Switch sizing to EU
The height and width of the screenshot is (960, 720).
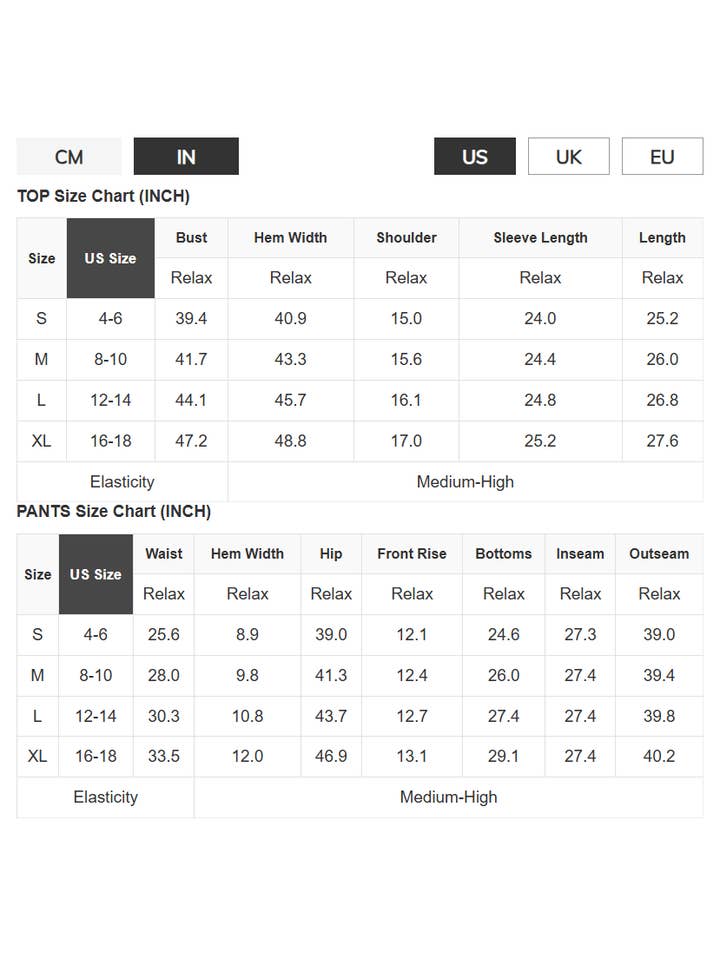coord(662,157)
